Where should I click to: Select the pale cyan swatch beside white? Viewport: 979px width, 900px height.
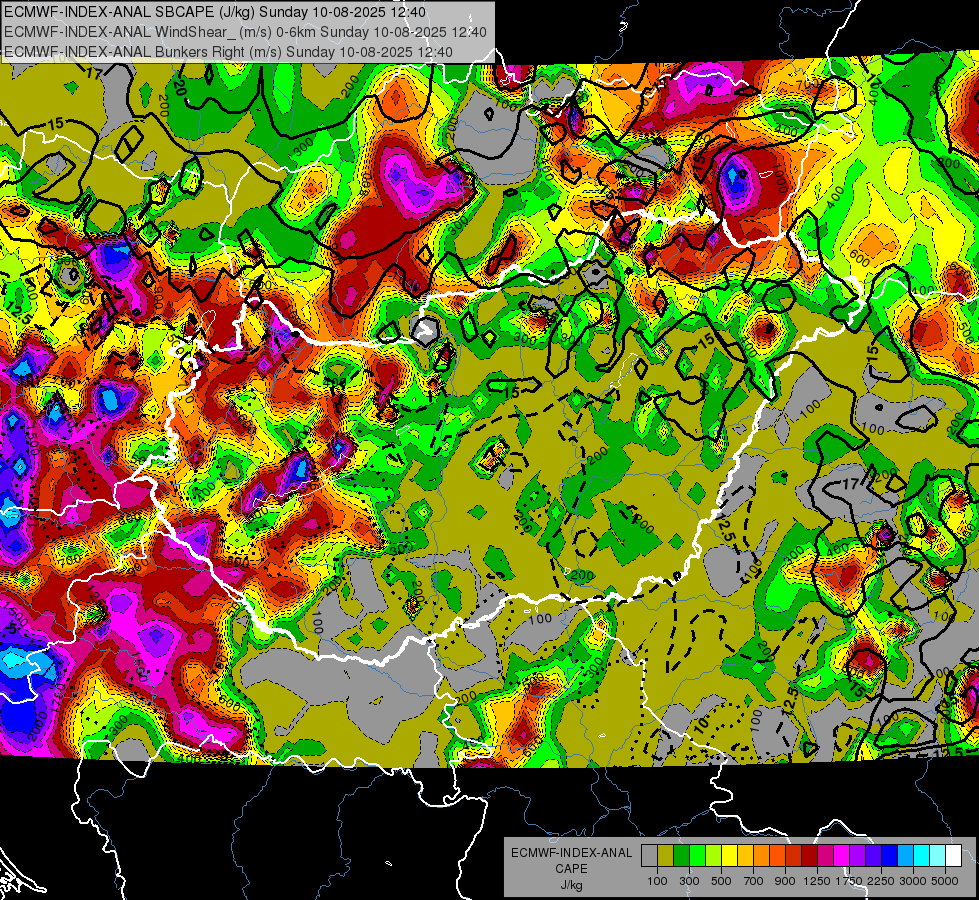[x=937, y=855]
